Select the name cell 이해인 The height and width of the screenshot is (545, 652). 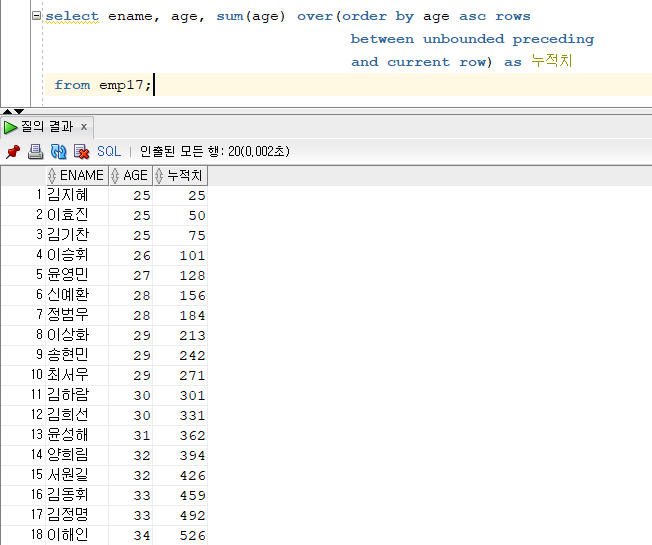pyautogui.click(x=77, y=534)
